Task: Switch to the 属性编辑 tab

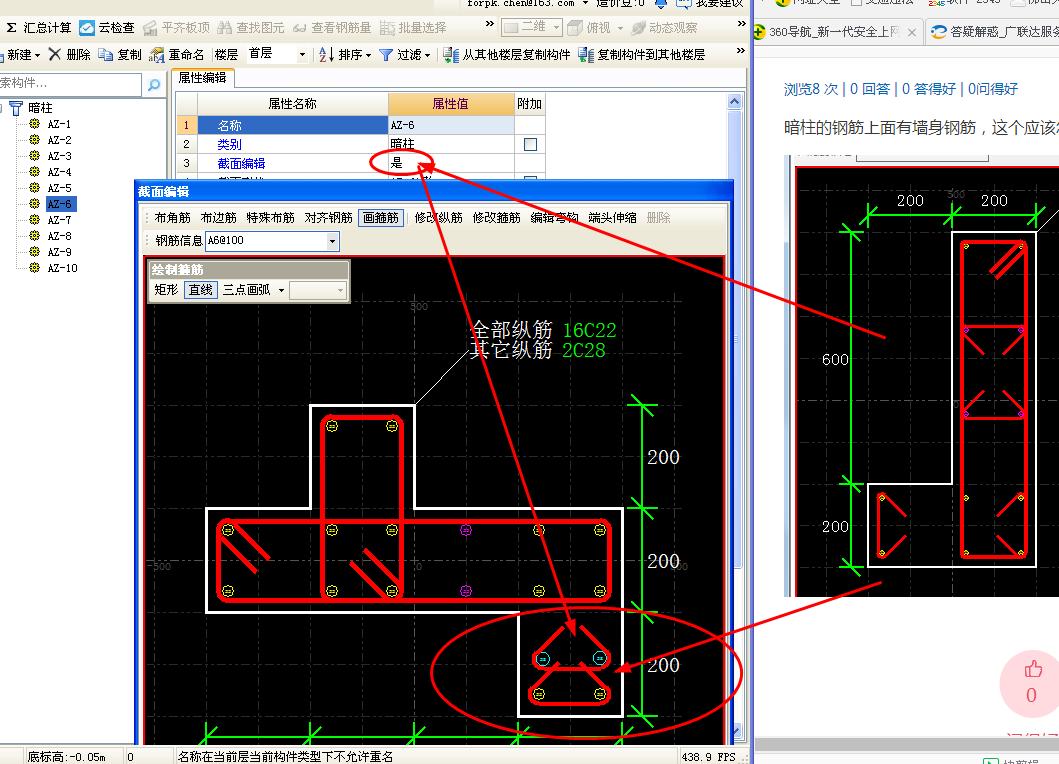Action: pos(202,78)
